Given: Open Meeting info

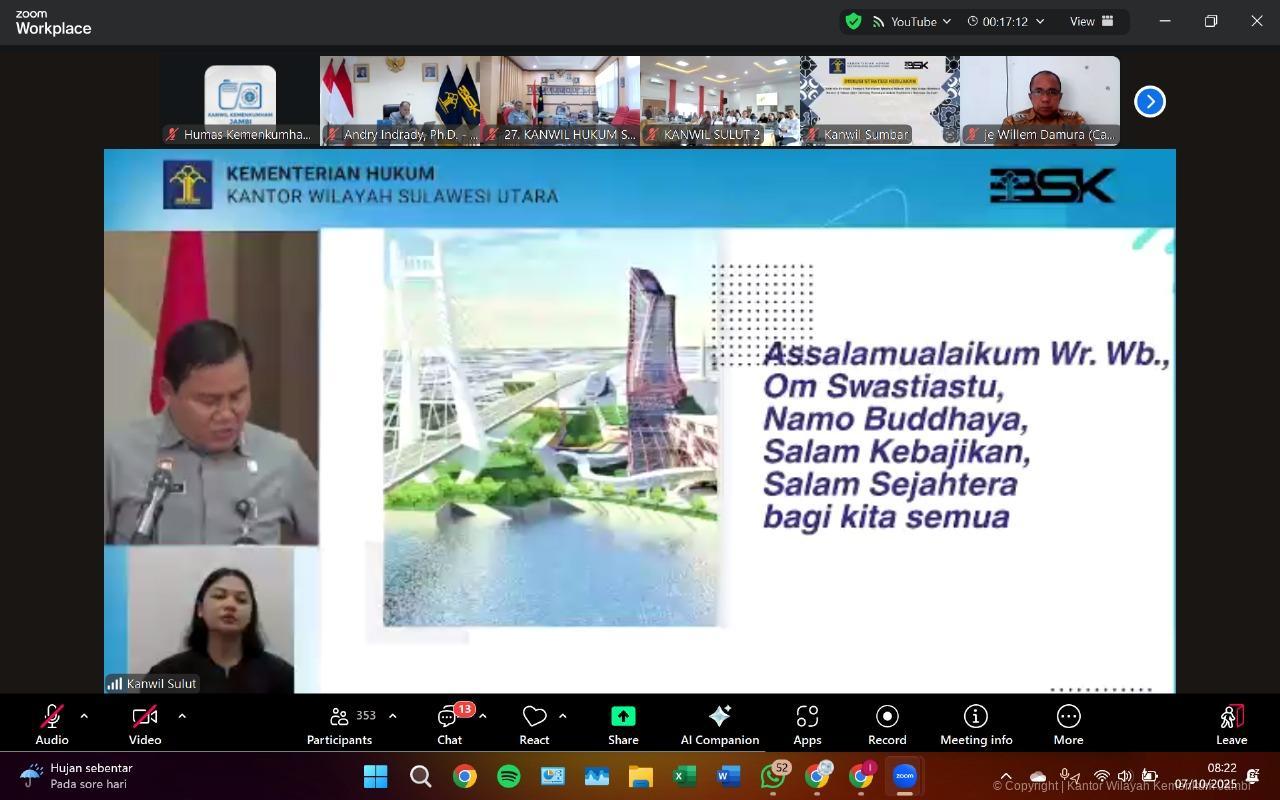Looking at the screenshot, I should (x=975, y=724).
